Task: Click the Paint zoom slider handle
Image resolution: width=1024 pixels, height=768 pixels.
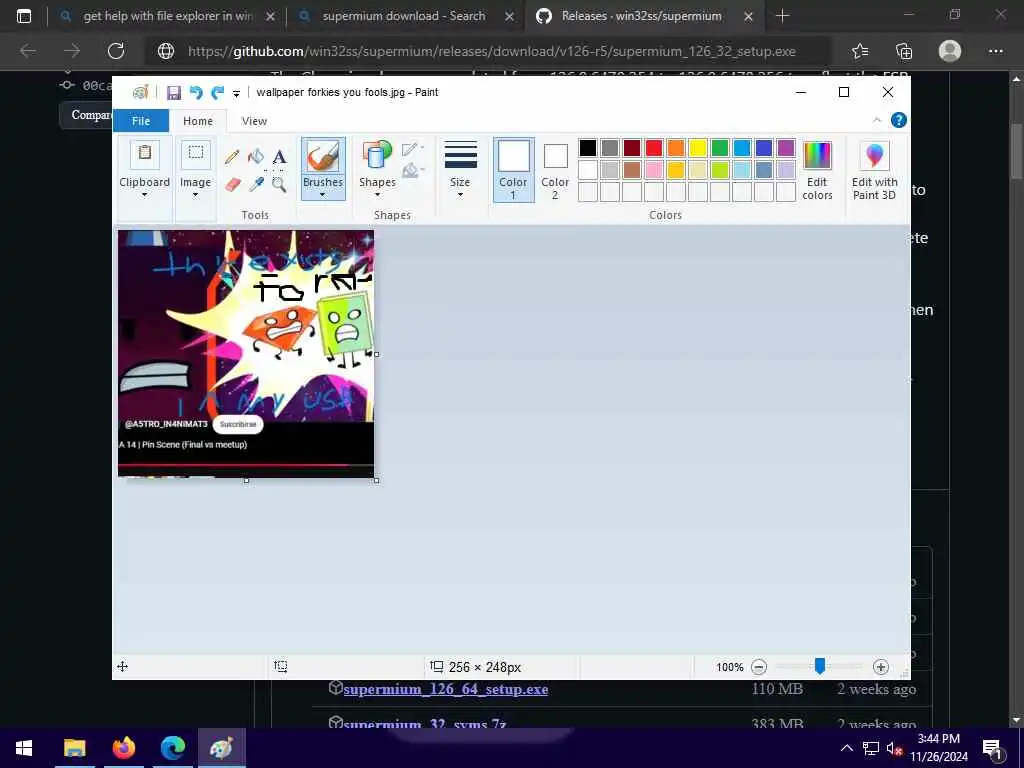Action: pyautogui.click(x=820, y=666)
